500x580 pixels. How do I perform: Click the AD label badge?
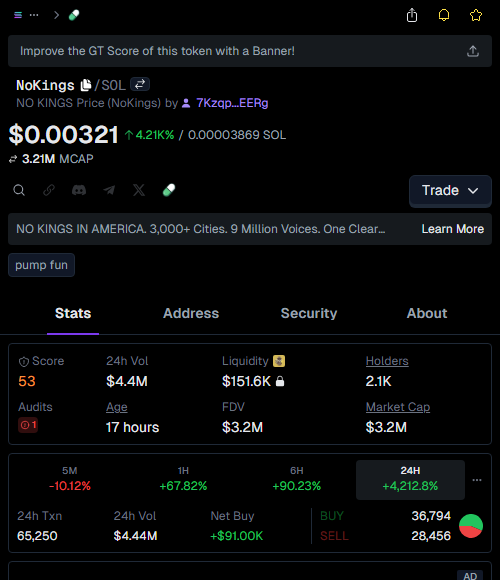click(x=470, y=576)
